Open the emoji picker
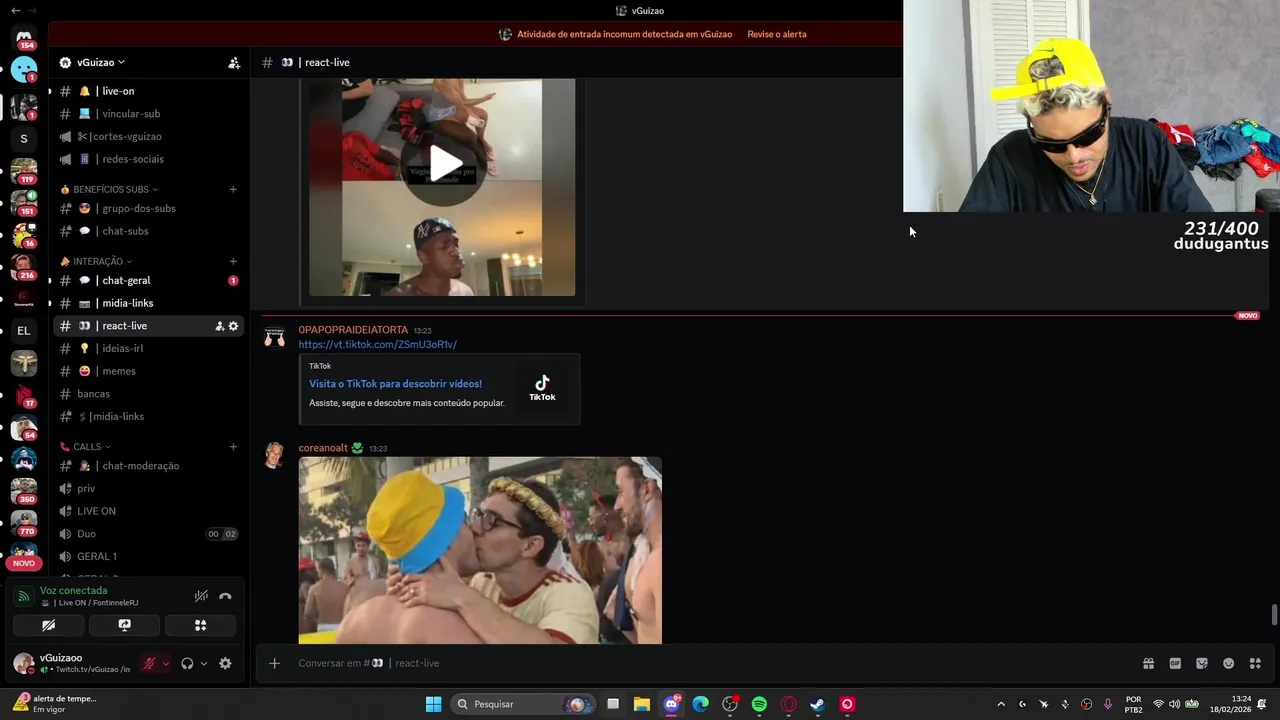The width and height of the screenshot is (1280, 720). click(x=1229, y=663)
